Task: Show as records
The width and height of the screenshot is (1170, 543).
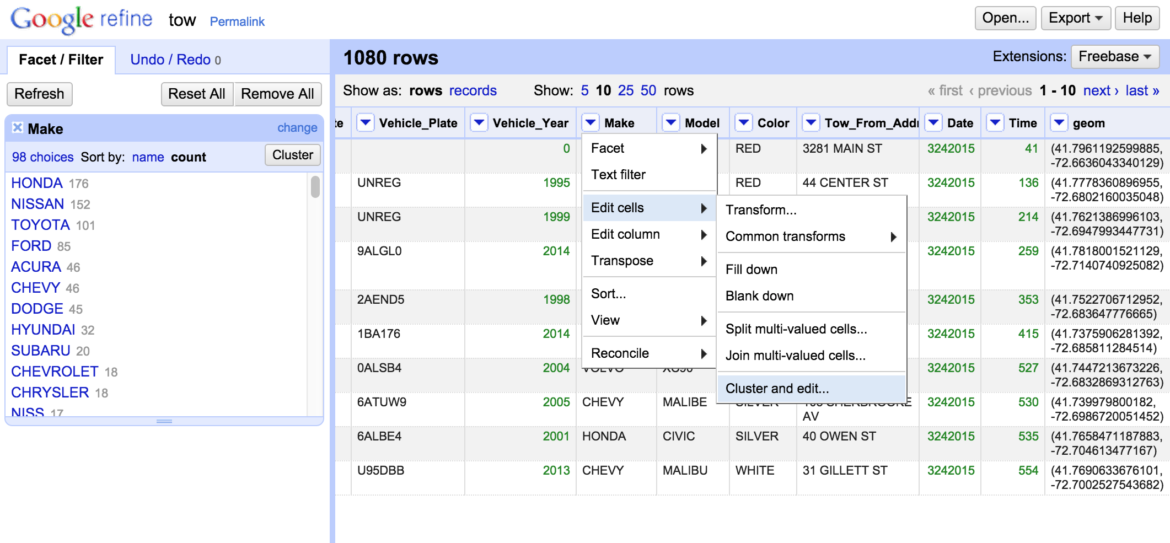Action: 473,91
